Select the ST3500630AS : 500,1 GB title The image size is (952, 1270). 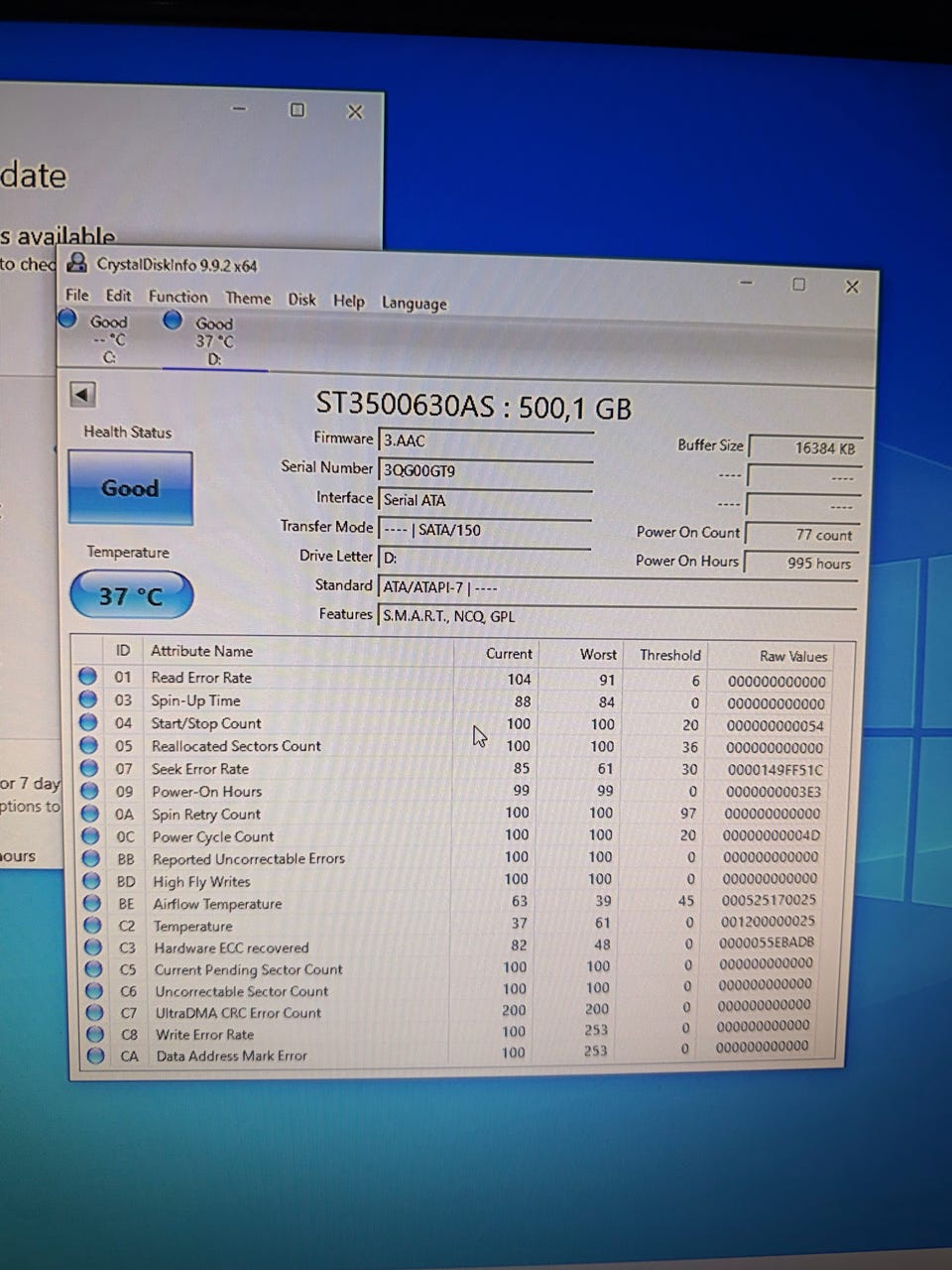point(473,406)
